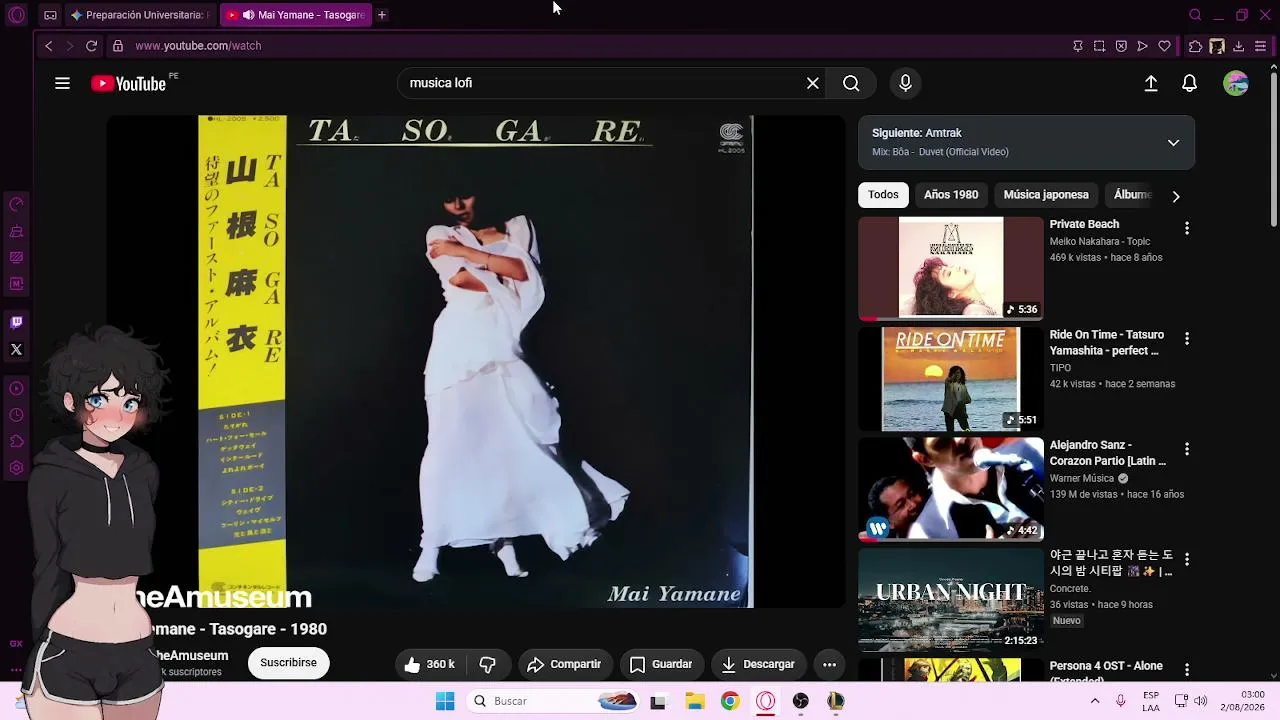This screenshot has height=720, width=1280.
Task: Open options menu for Persona 4 OST
Action: point(1187,669)
